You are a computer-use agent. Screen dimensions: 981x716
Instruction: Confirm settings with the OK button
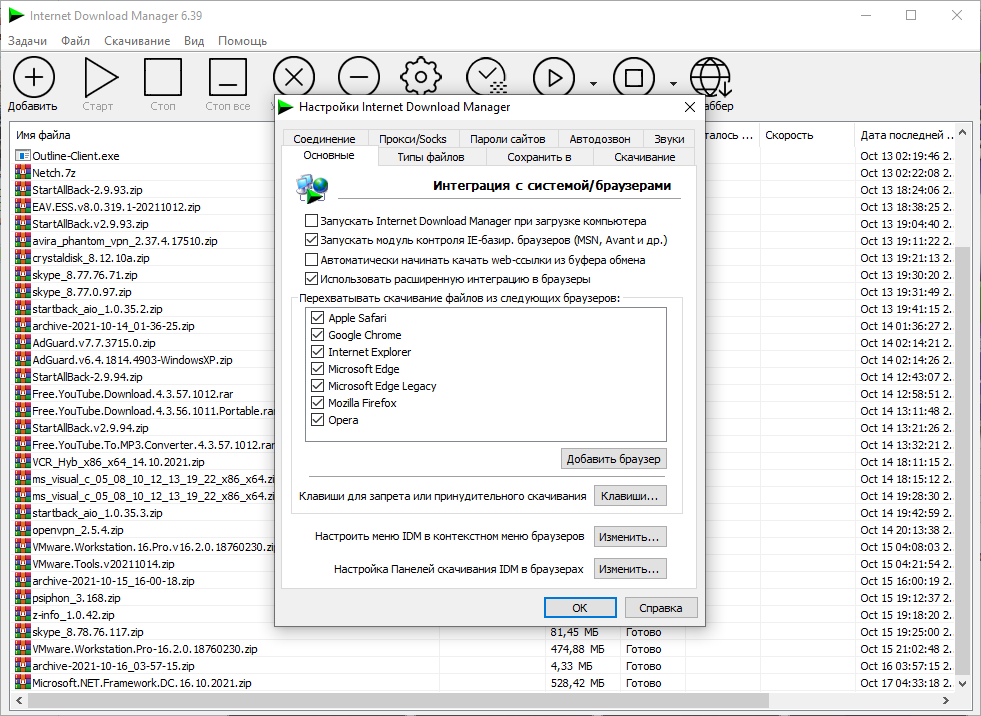pyautogui.click(x=580, y=608)
